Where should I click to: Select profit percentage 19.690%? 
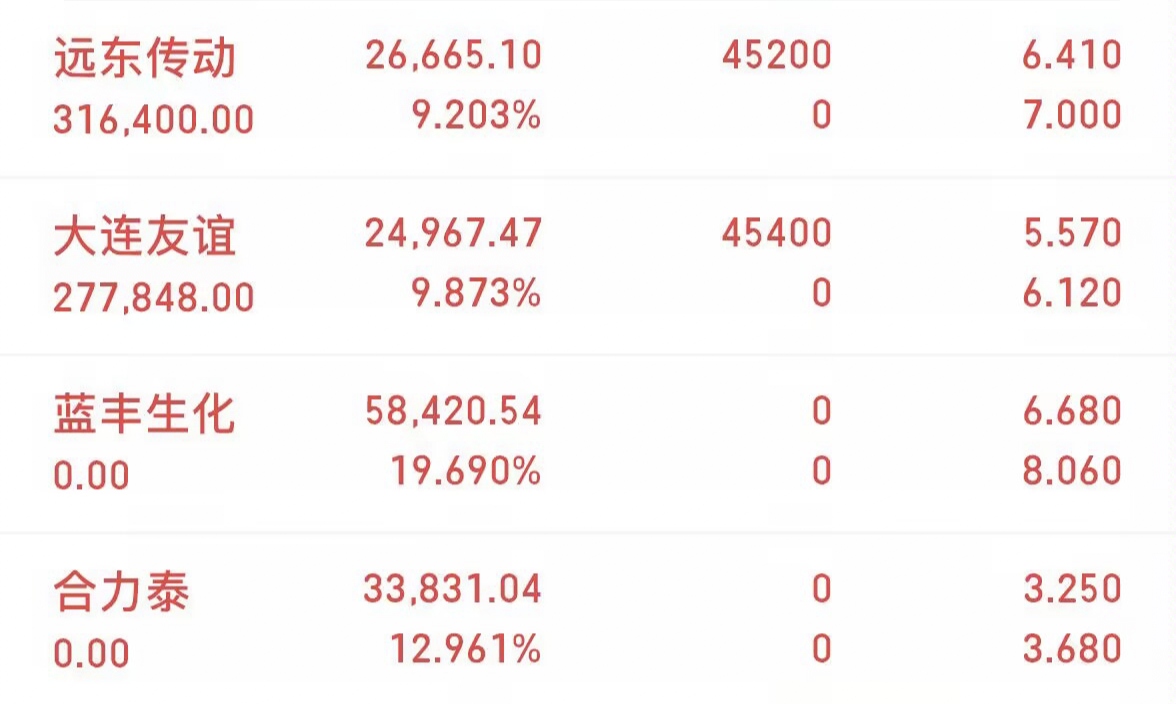point(466,470)
